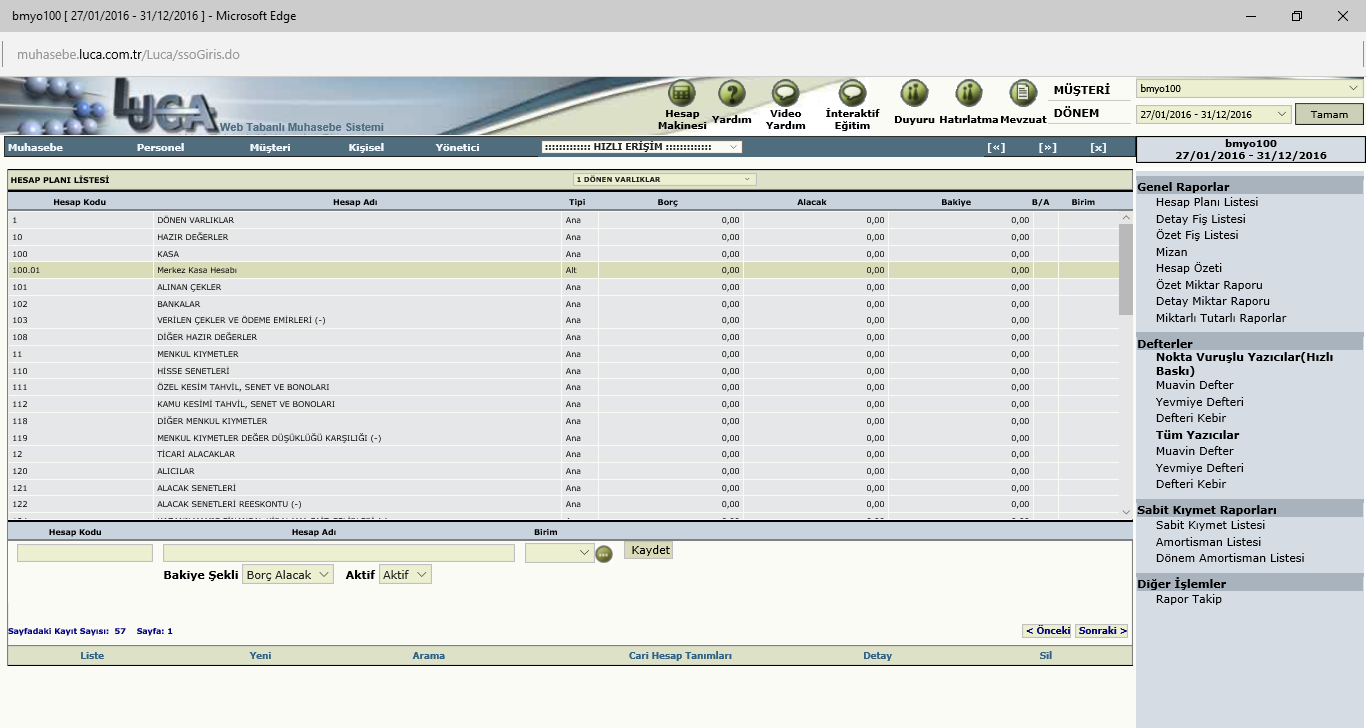The image size is (1366, 728).
Task: Select the 102 BANKALAR row
Action: tap(563, 304)
